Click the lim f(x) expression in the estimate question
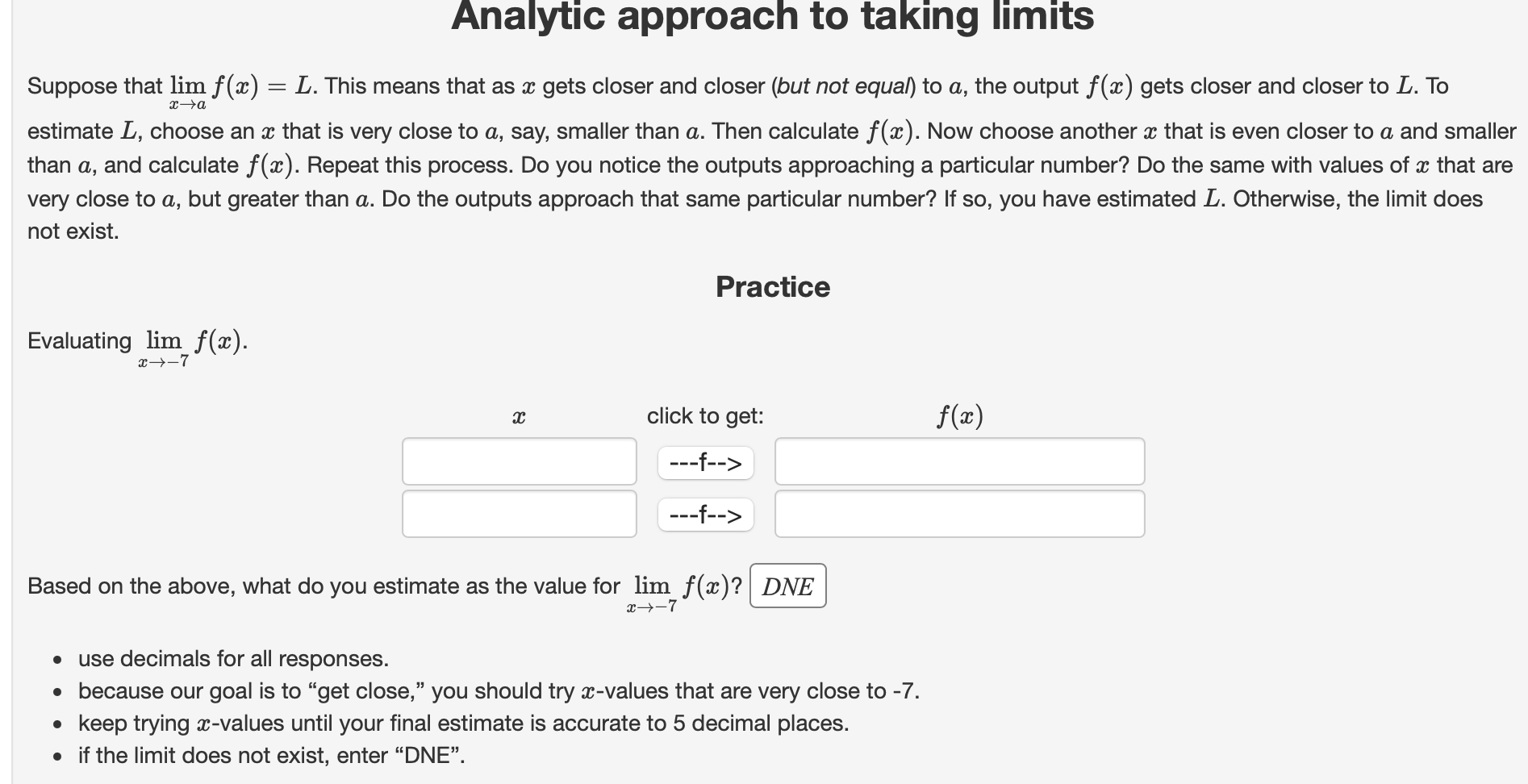Viewport: 1528px width, 784px height. coord(682,587)
